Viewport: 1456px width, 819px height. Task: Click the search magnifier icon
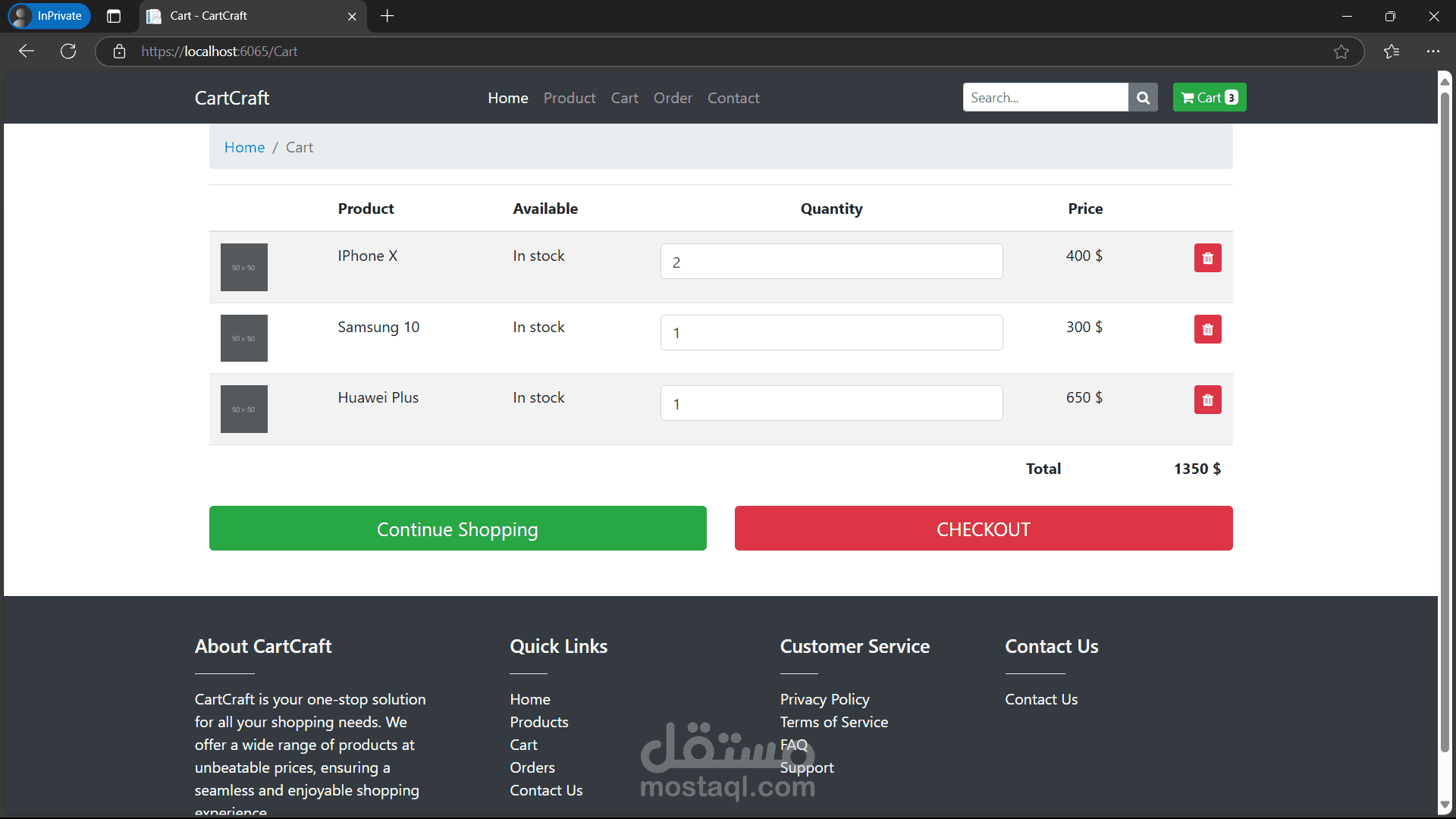(1143, 97)
